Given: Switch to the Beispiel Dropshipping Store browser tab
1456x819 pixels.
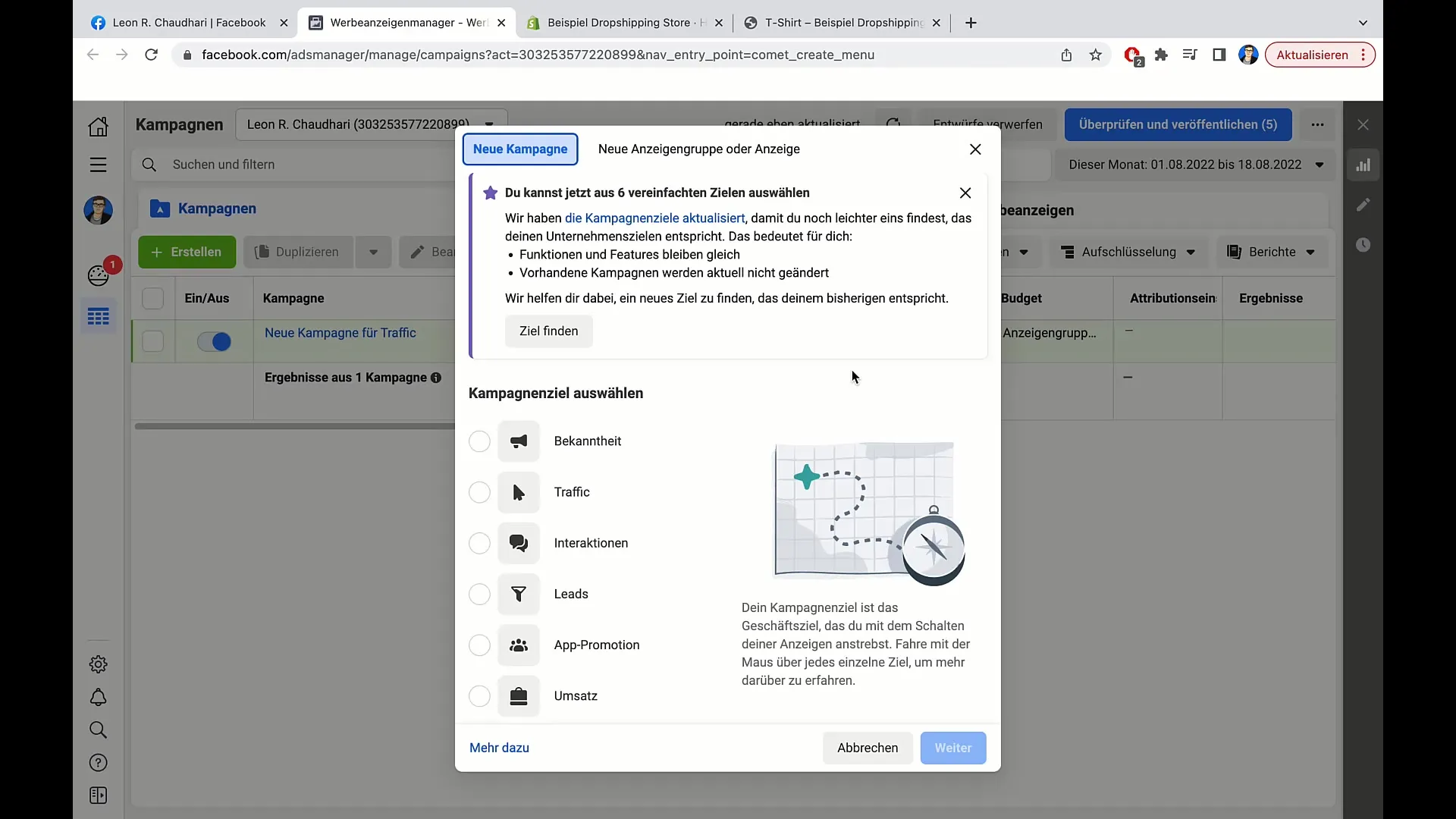Looking at the screenshot, I should point(618,23).
